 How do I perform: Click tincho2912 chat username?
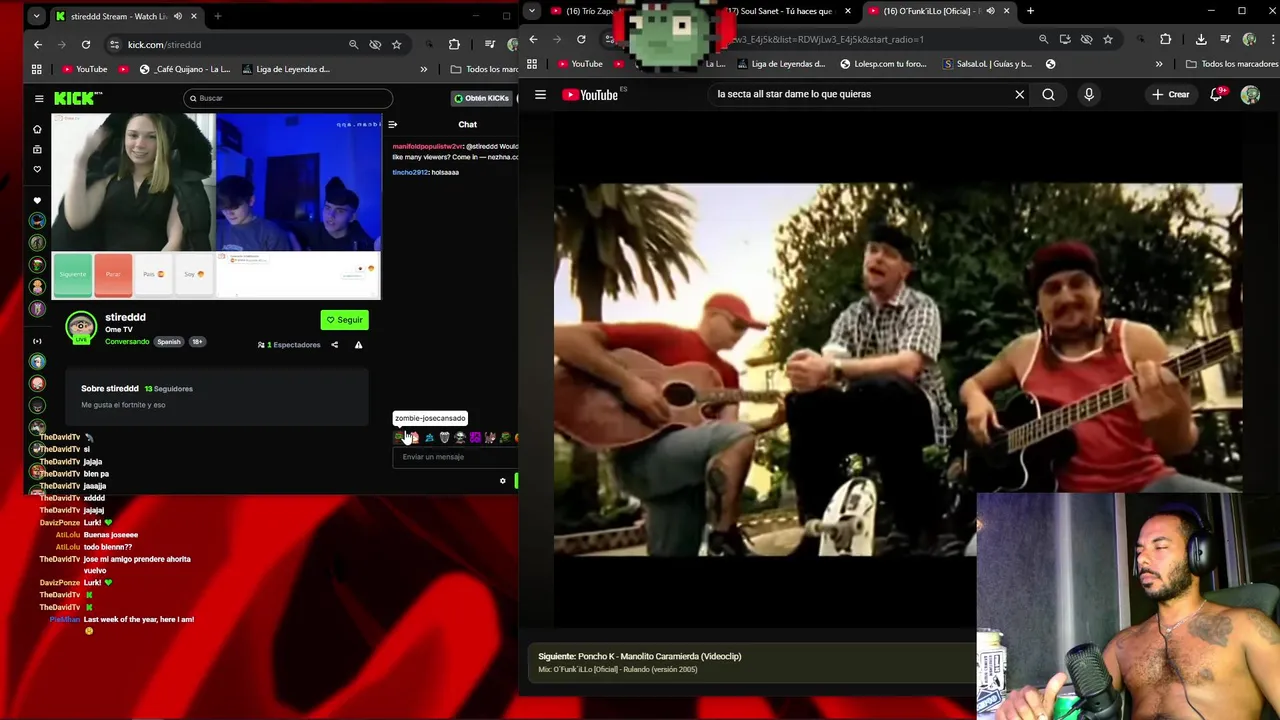(410, 173)
